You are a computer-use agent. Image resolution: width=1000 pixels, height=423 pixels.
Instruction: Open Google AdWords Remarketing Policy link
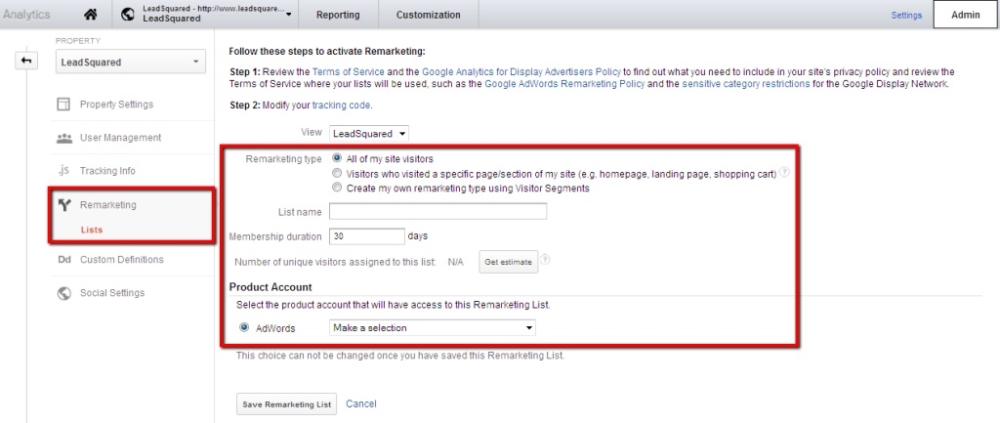point(564,84)
